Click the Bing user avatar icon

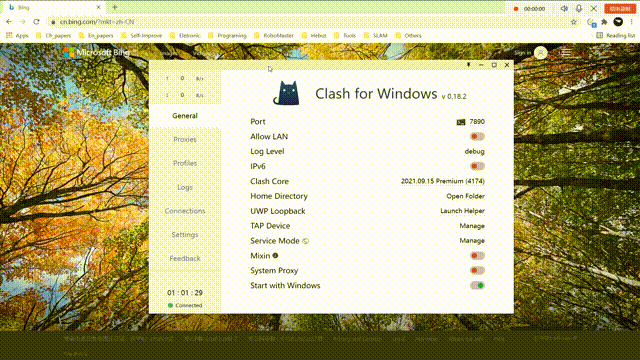point(540,53)
